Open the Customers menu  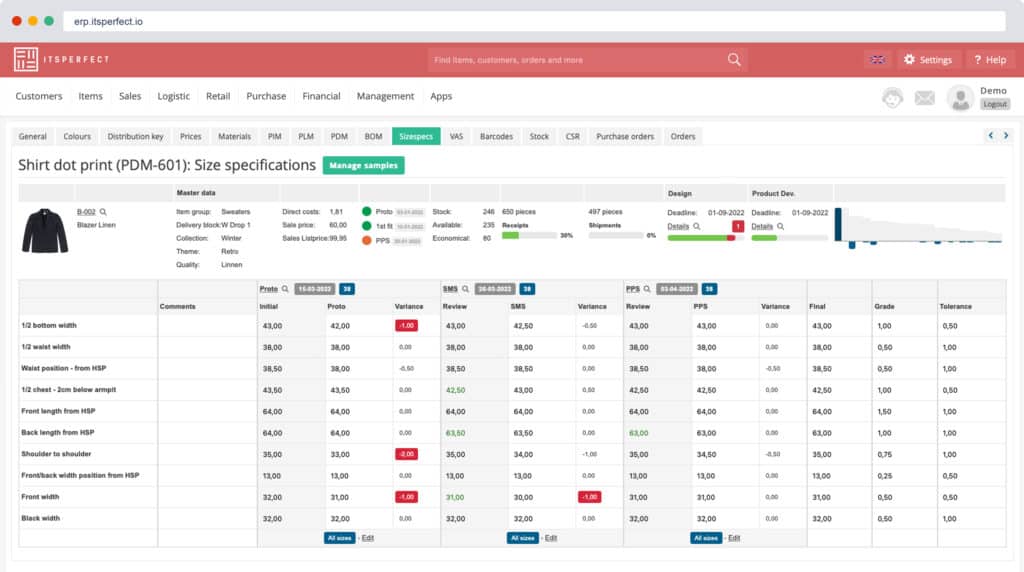39,96
